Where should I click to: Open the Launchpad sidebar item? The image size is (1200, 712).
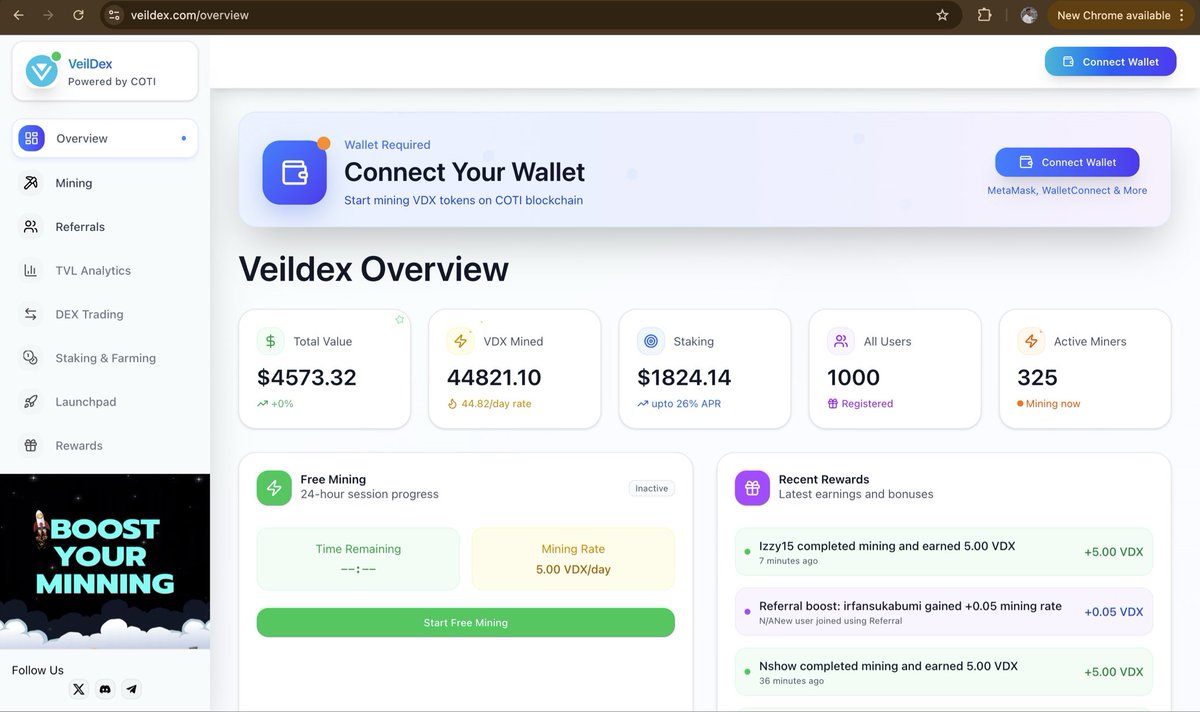coord(105,402)
